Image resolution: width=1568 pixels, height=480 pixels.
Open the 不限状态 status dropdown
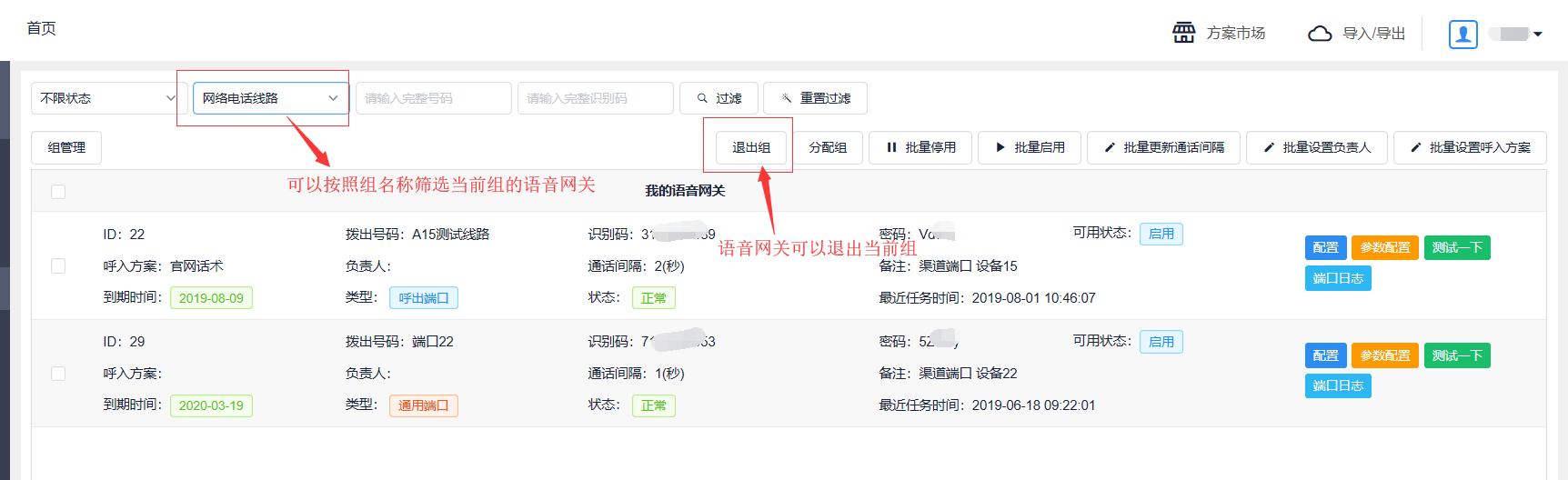point(108,98)
